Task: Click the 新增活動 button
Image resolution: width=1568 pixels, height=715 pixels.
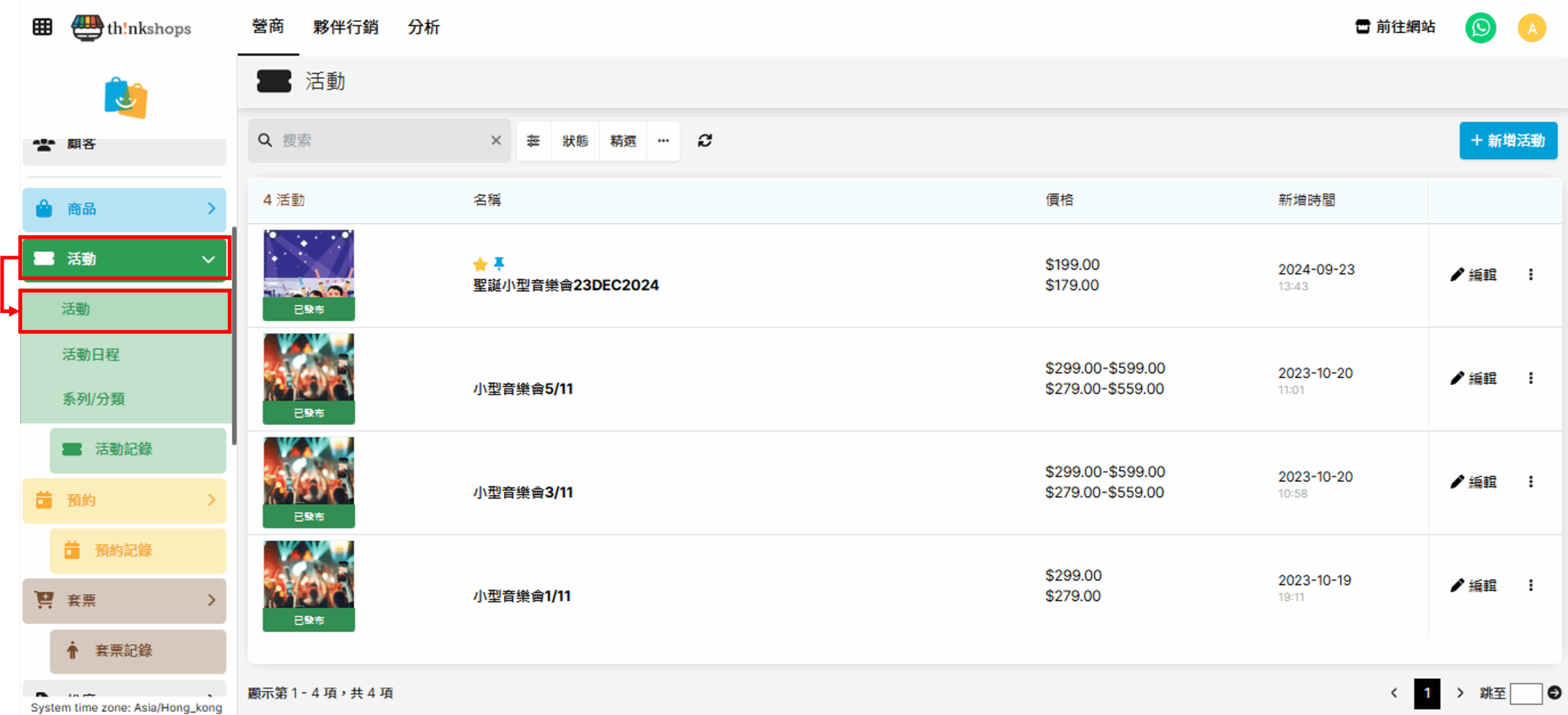Action: click(x=1507, y=140)
